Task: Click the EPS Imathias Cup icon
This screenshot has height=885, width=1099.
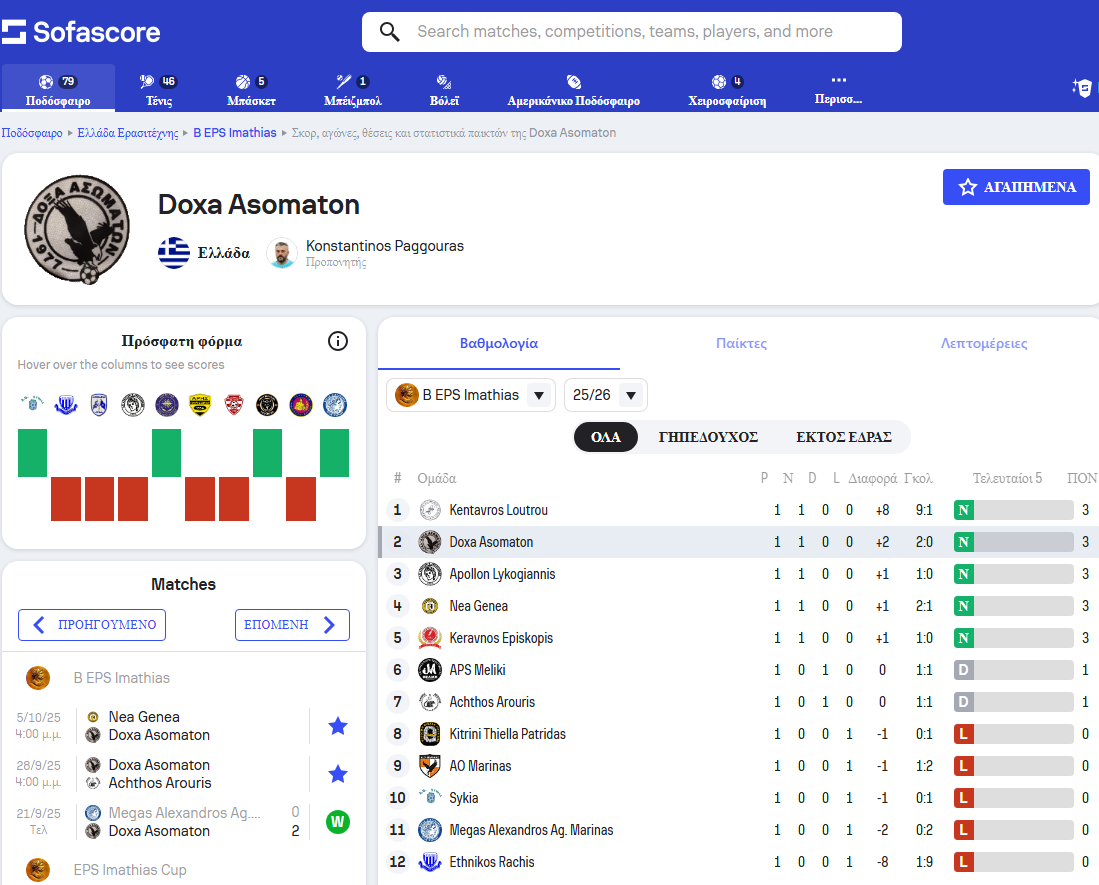Action: click(x=38, y=870)
